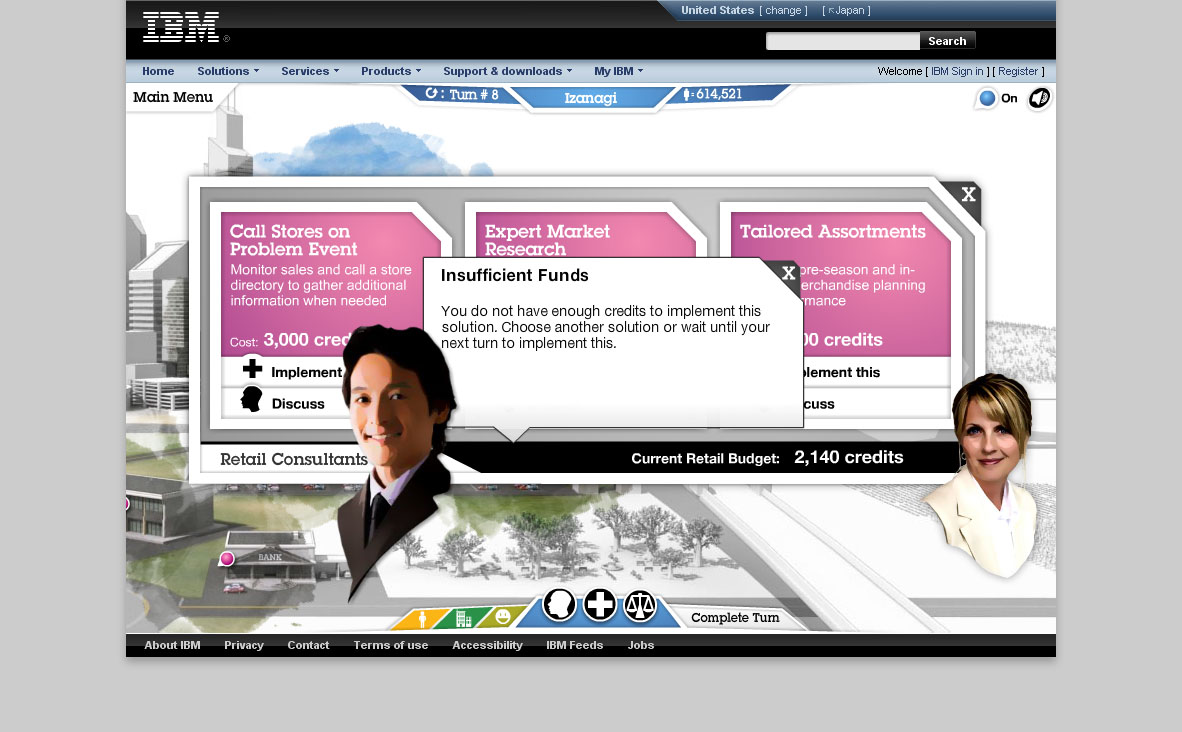Expand the Support & downloads dropdown
Image resolution: width=1182 pixels, height=732 pixels.
(x=507, y=71)
